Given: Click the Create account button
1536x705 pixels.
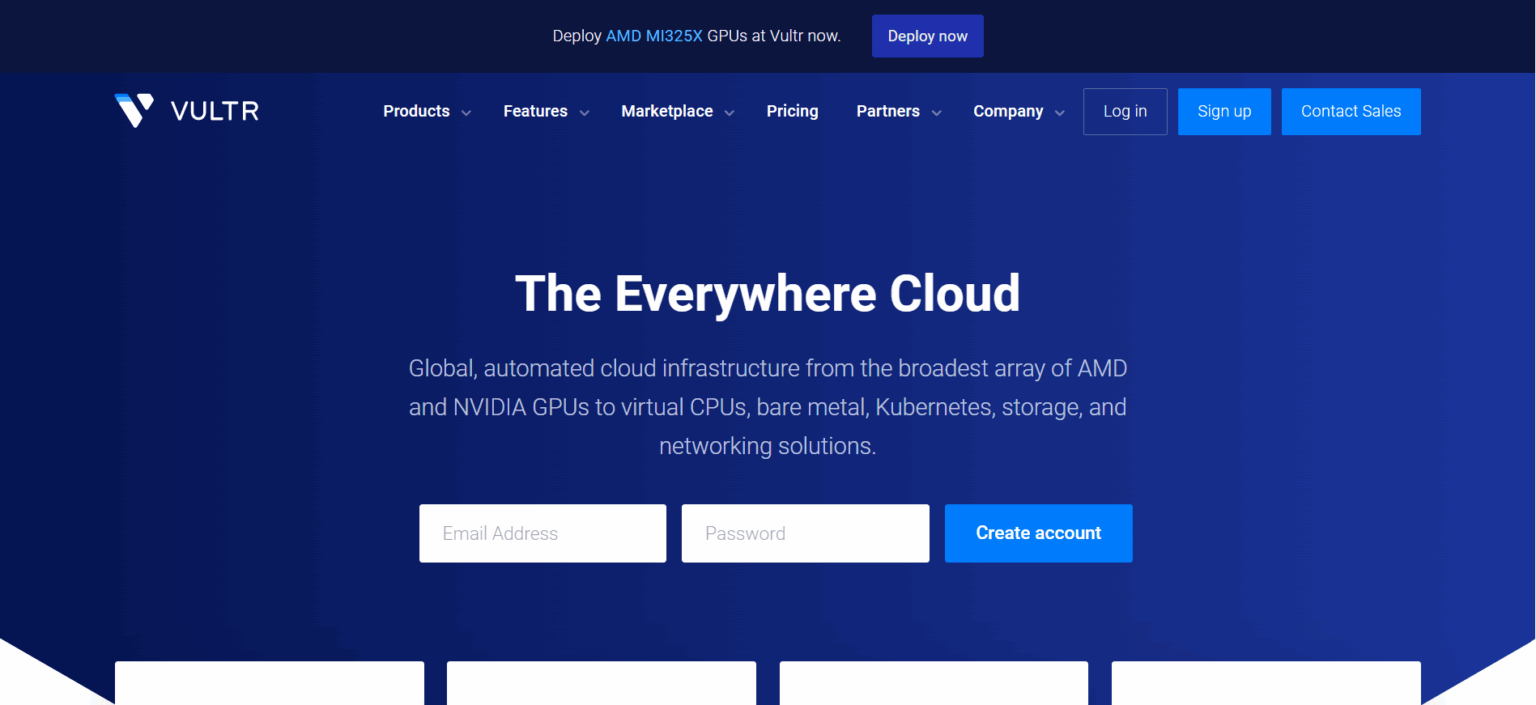Looking at the screenshot, I should tap(1038, 533).
